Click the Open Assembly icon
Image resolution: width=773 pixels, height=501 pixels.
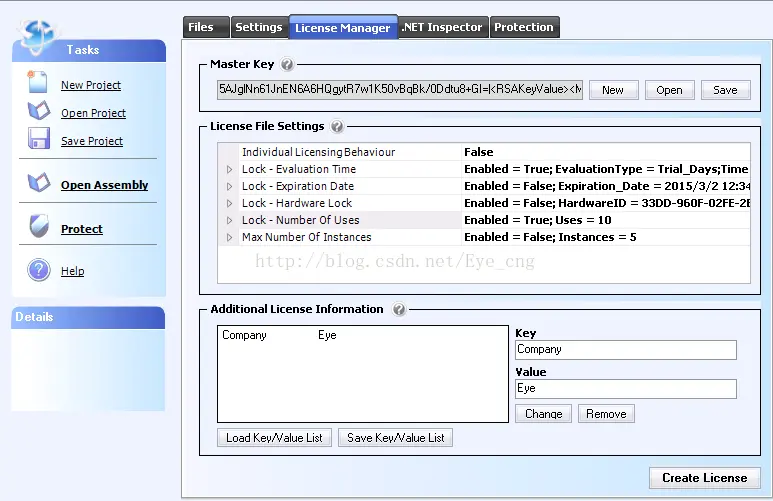pos(39,182)
